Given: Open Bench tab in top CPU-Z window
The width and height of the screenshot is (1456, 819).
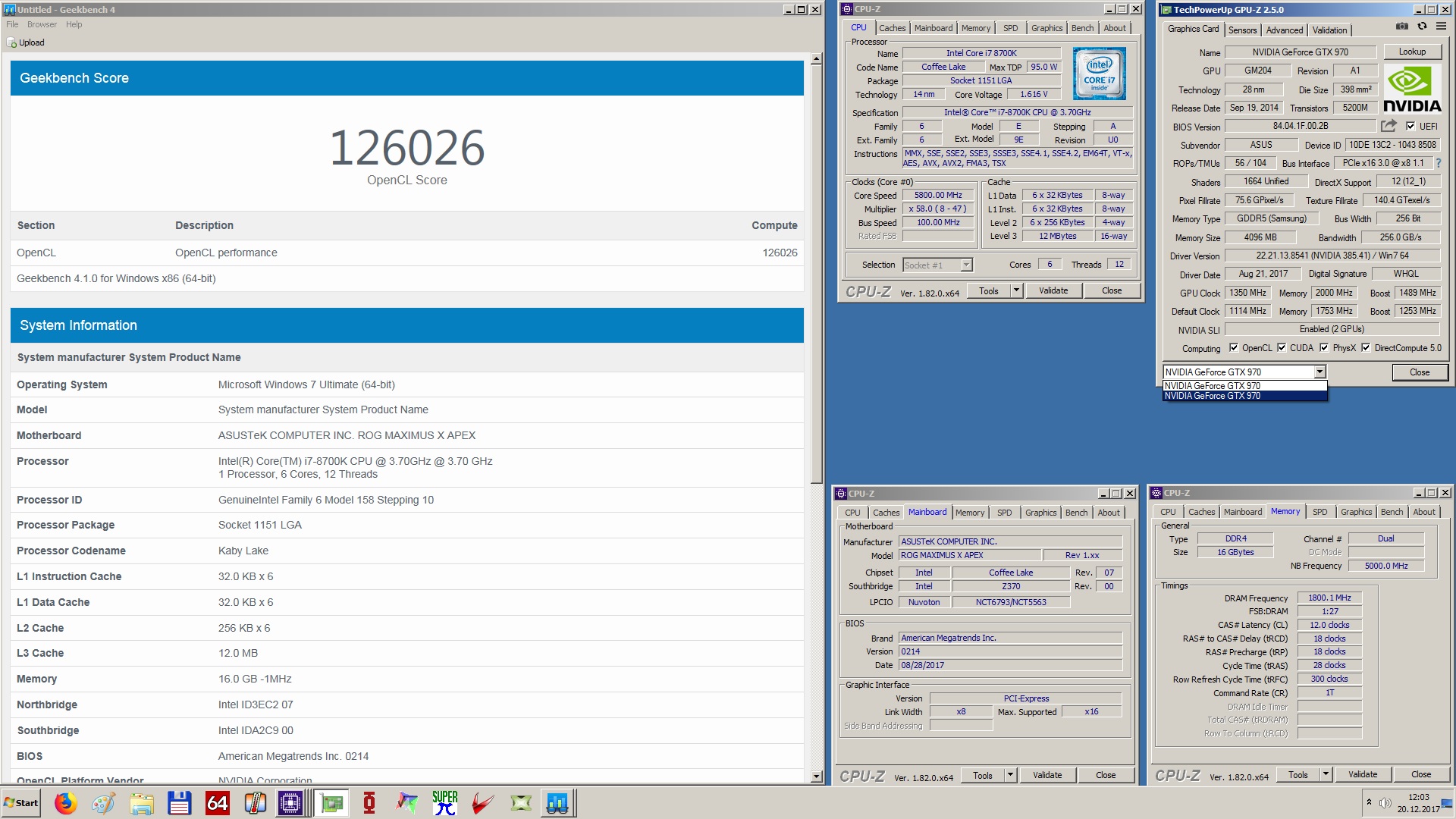Looking at the screenshot, I should click(x=1082, y=28).
